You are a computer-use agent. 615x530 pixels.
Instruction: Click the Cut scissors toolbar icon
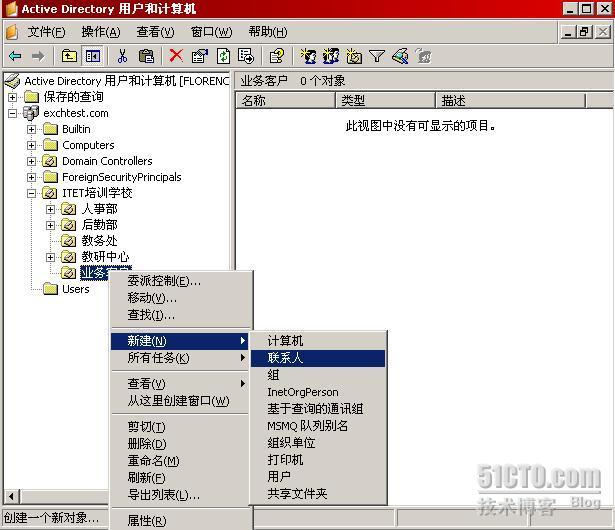click(x=122, y=56)
